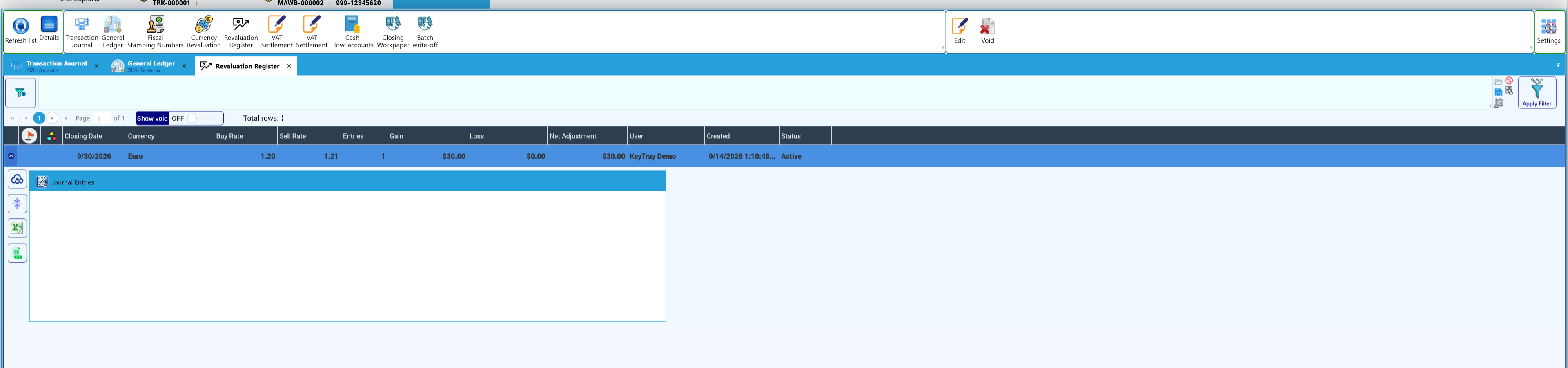1568x368 pixels.
Task: Click the flag column header icon
Action: (29, 136)
